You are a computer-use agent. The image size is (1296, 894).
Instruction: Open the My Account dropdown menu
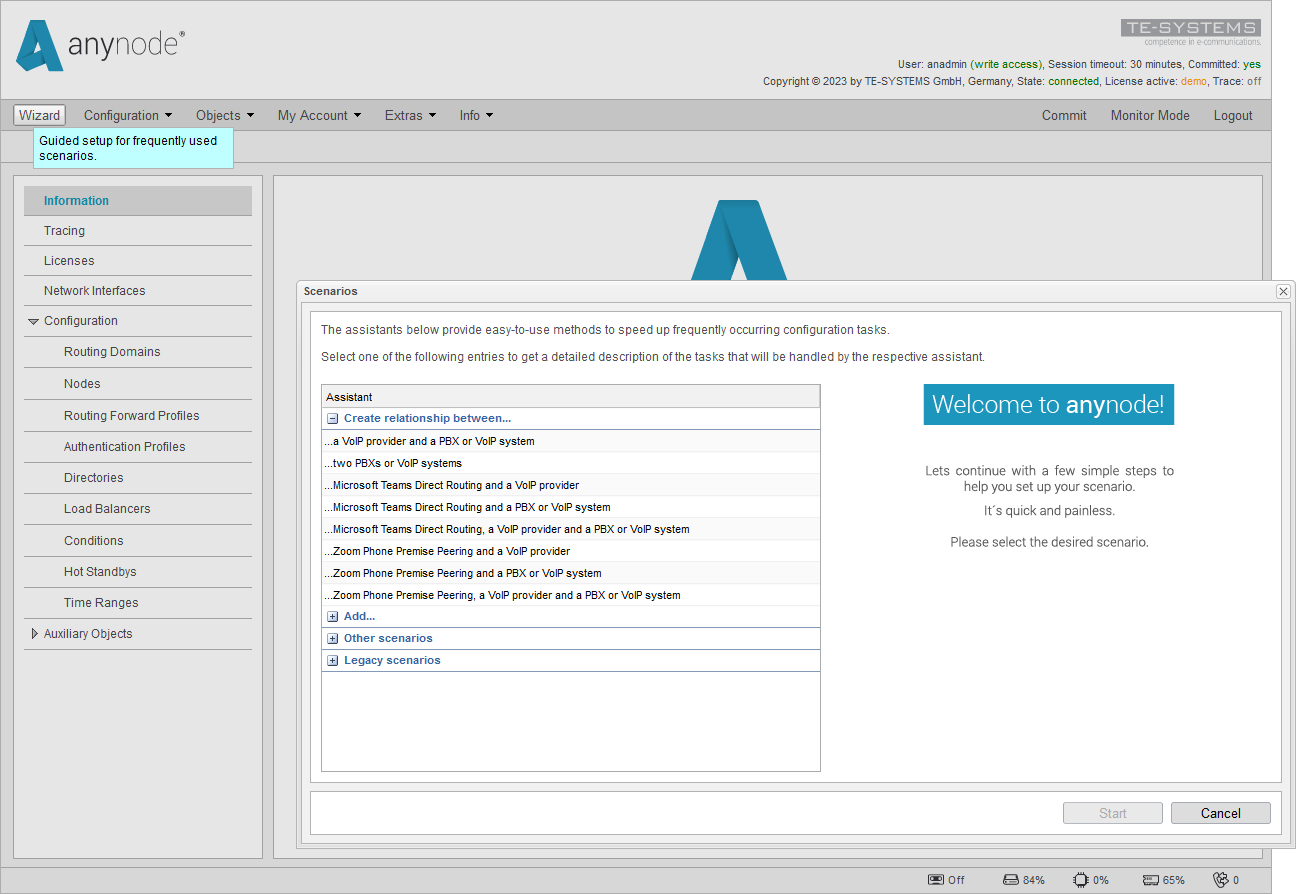pos(319,115)
